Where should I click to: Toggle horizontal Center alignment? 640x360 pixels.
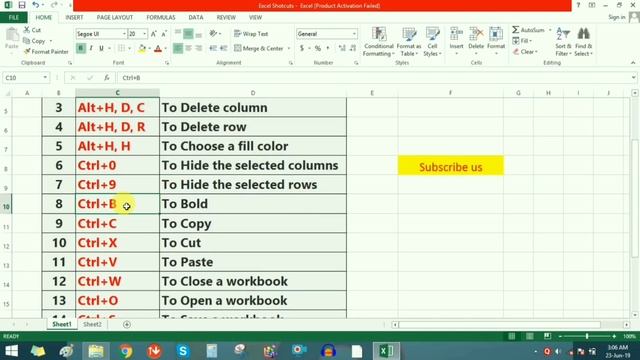pos(189,48)
